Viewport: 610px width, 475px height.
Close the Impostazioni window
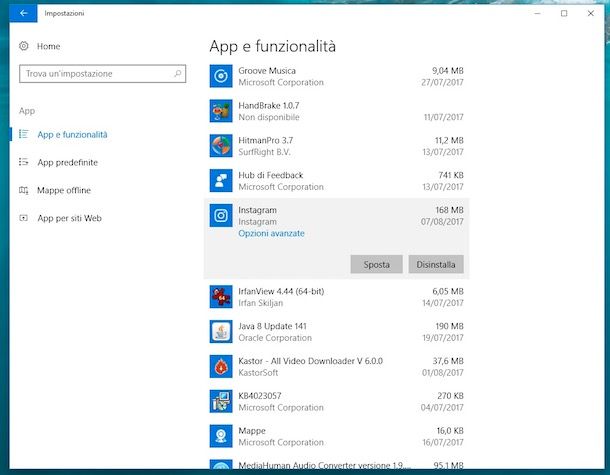pyautogui.click(x=591, y=13)
